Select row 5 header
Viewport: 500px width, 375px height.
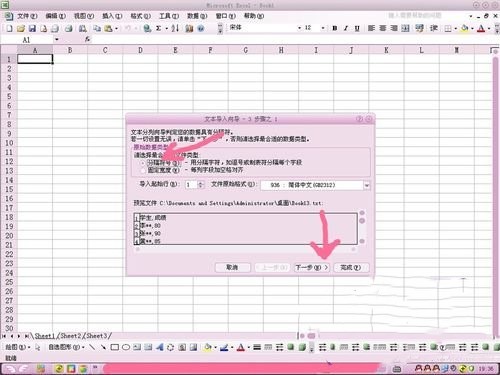pos(9,97)
